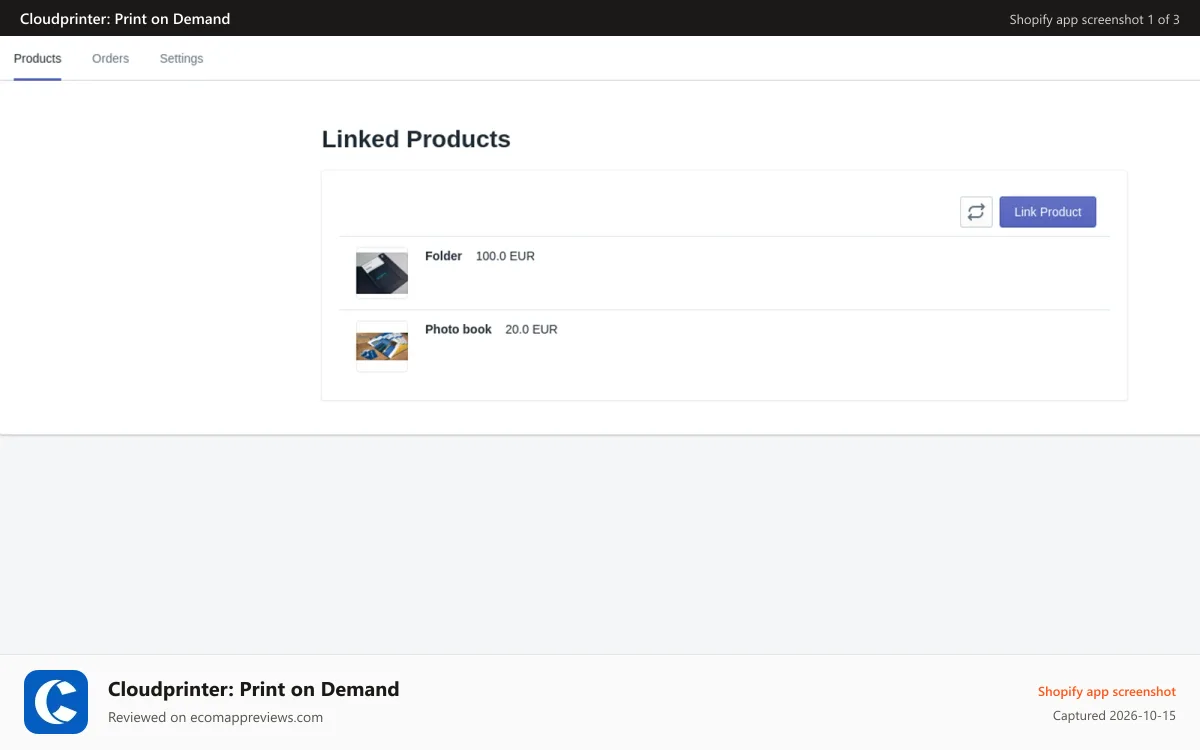The width and height of the screenshot is (1200, 750).
Task: Click the Linked Products heading
Action: coord(416,139)
